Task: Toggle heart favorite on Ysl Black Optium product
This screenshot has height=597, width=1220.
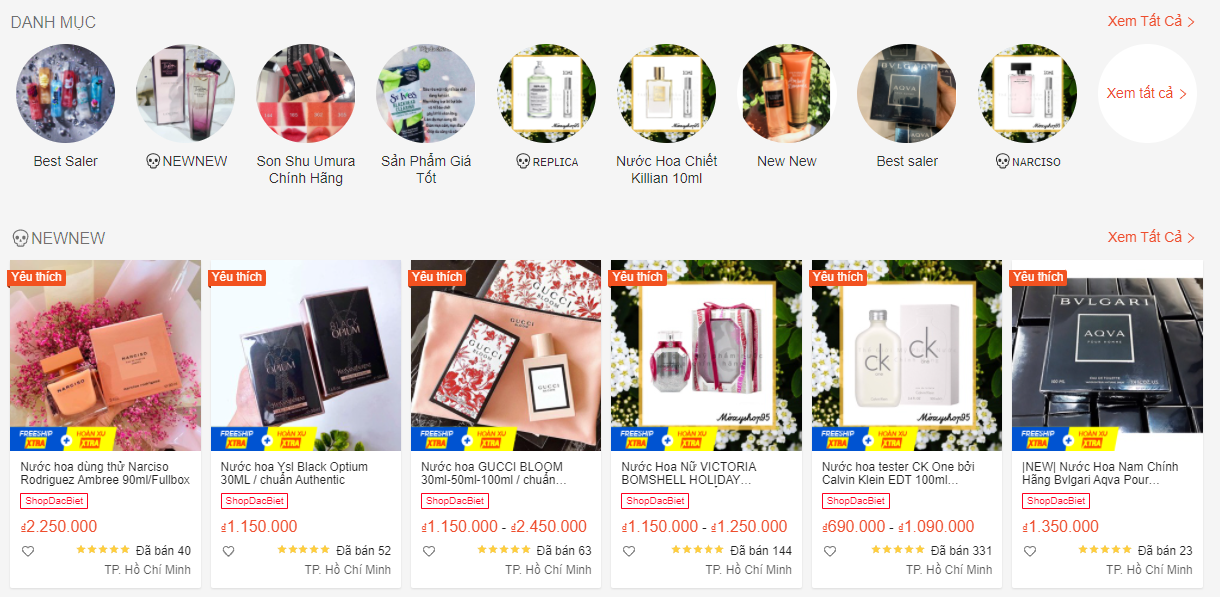Action: [228, 551]
